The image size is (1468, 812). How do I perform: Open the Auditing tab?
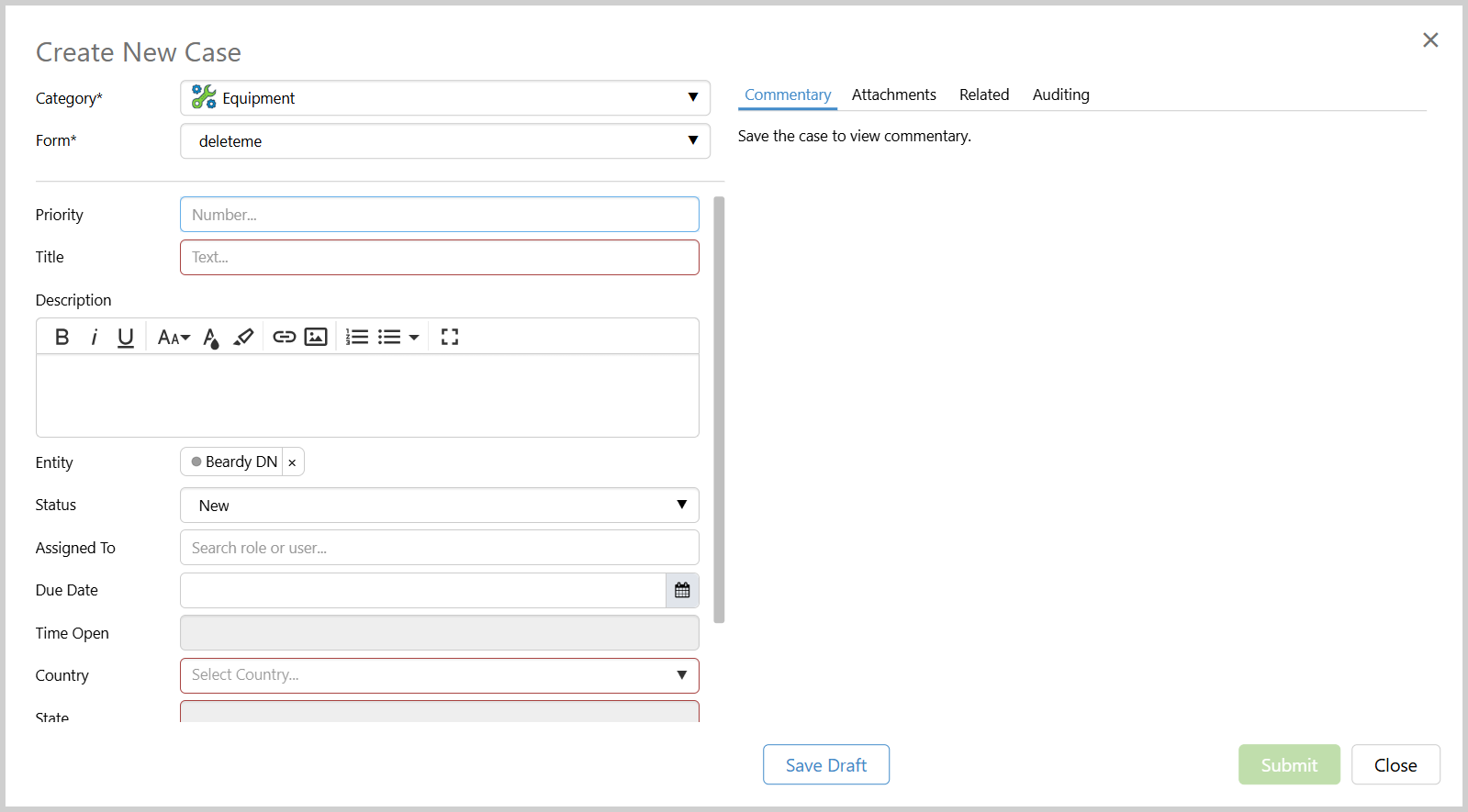1060,95
